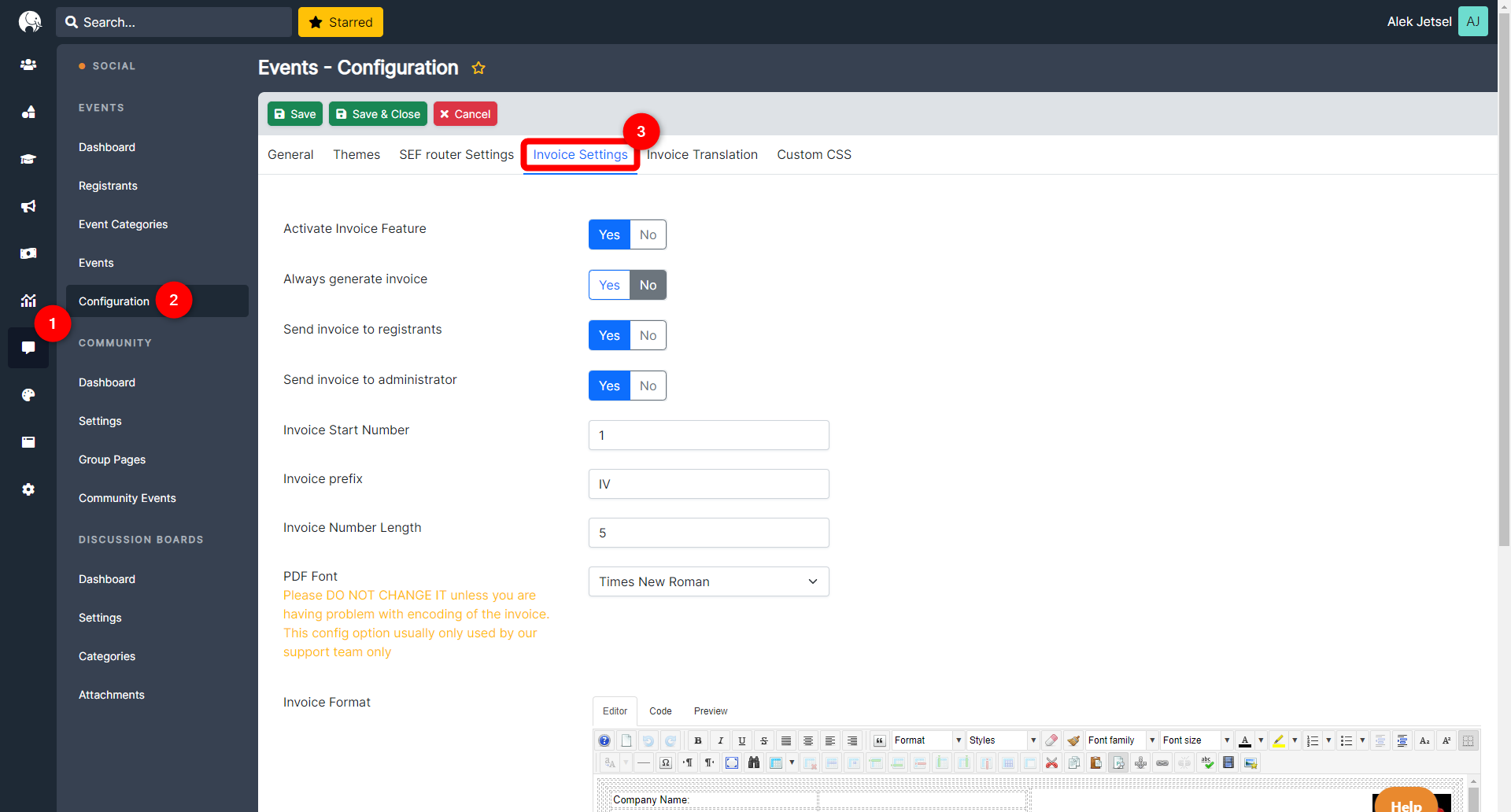Image resolution: width=1511 pixels, height=812 pixels.
Task: Open megaphone icon in left rail
Action: coord(28,206)
